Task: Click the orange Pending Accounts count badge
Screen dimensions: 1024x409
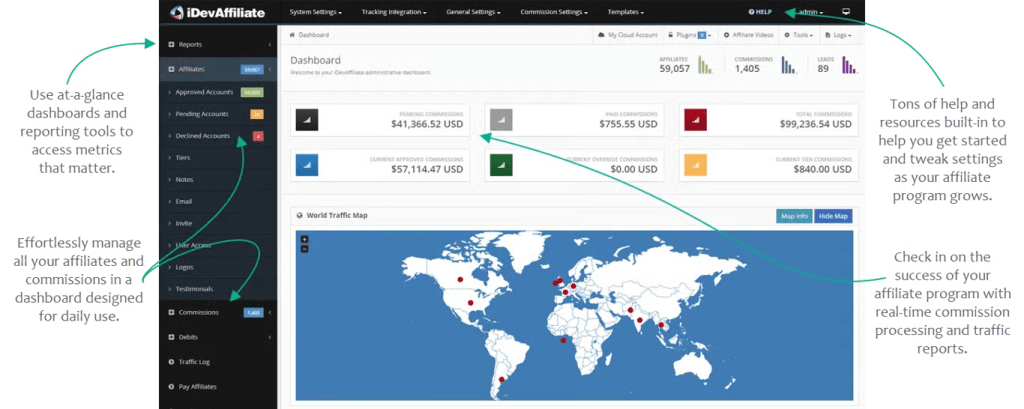Action: tap(257, 114)
